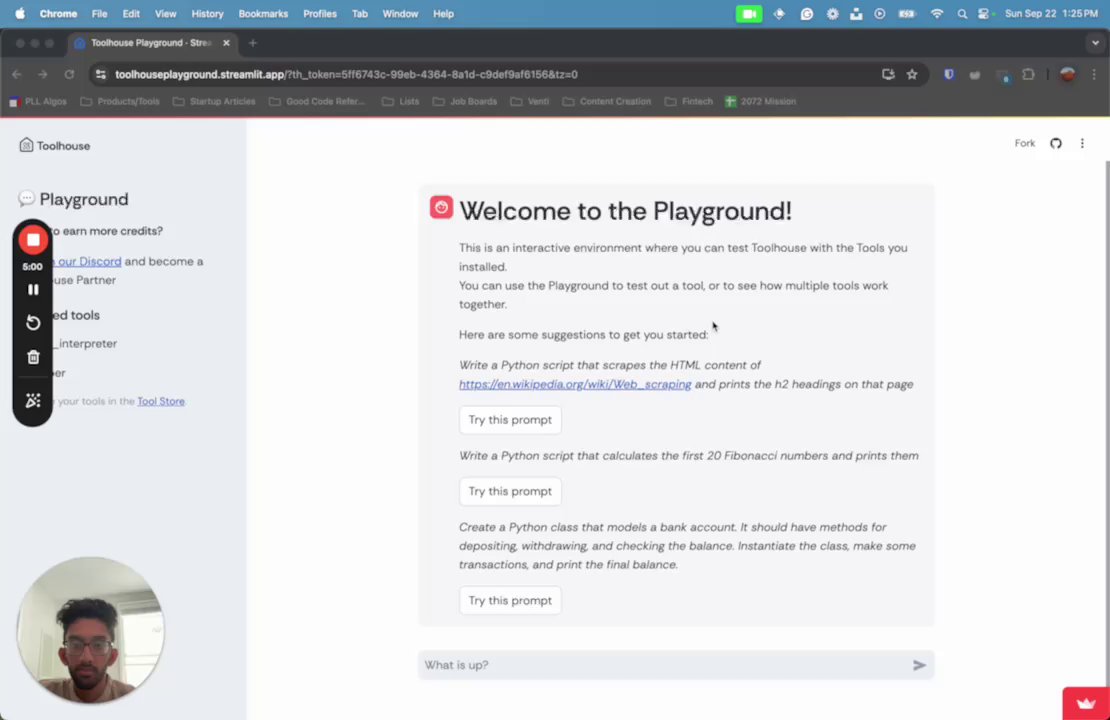1110x720 pixels.
Task: Open the Venti bookmark folder
Action: coord(530,102)
